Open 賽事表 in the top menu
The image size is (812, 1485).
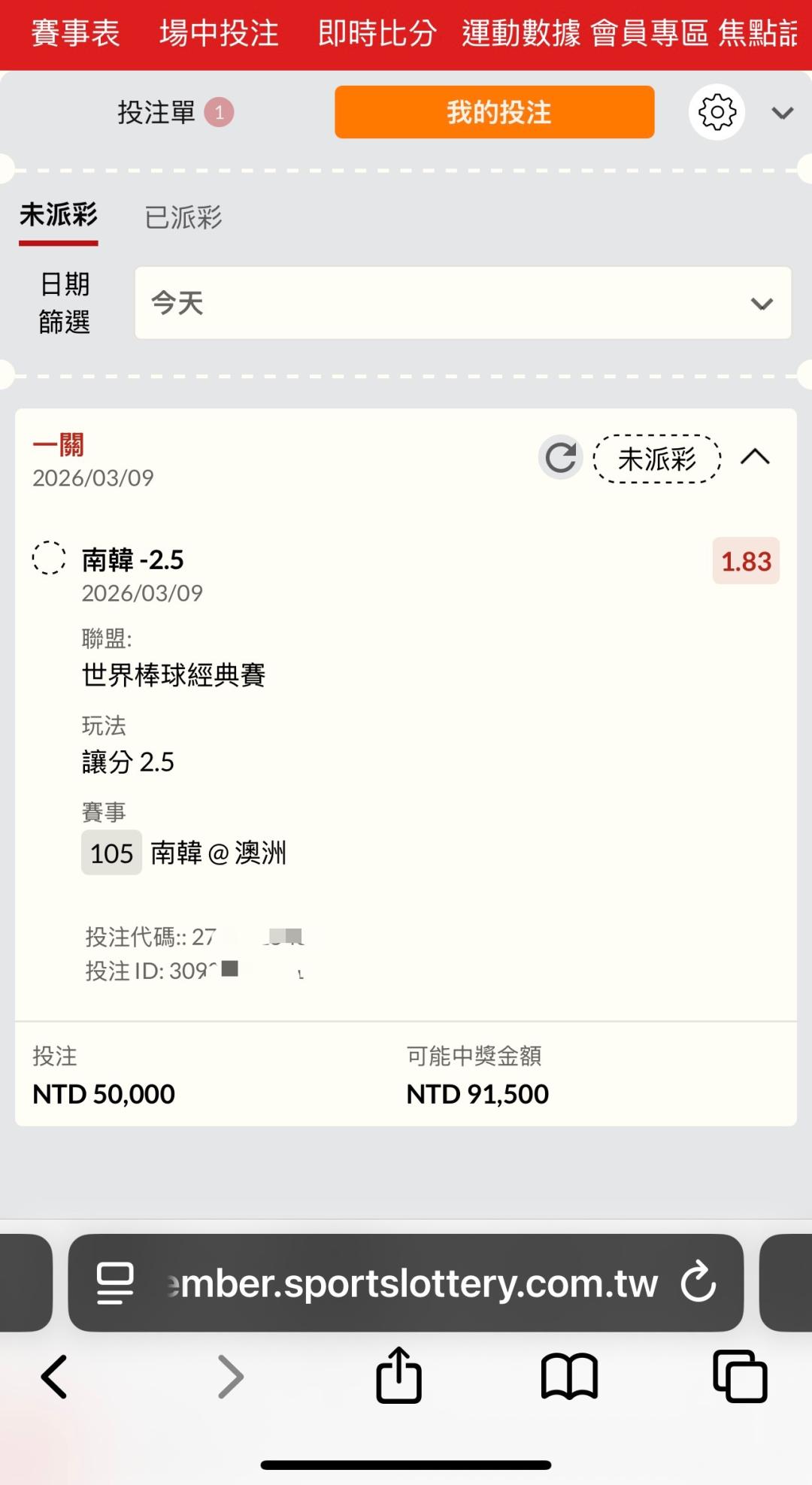click(75, 34)
